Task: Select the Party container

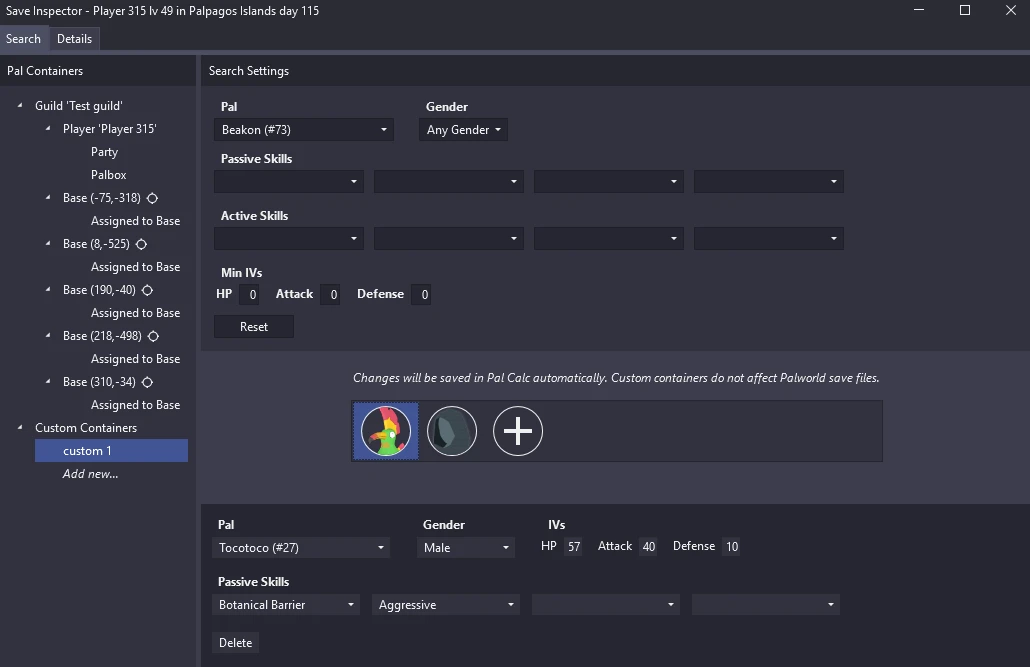Action: click(104, 152)
